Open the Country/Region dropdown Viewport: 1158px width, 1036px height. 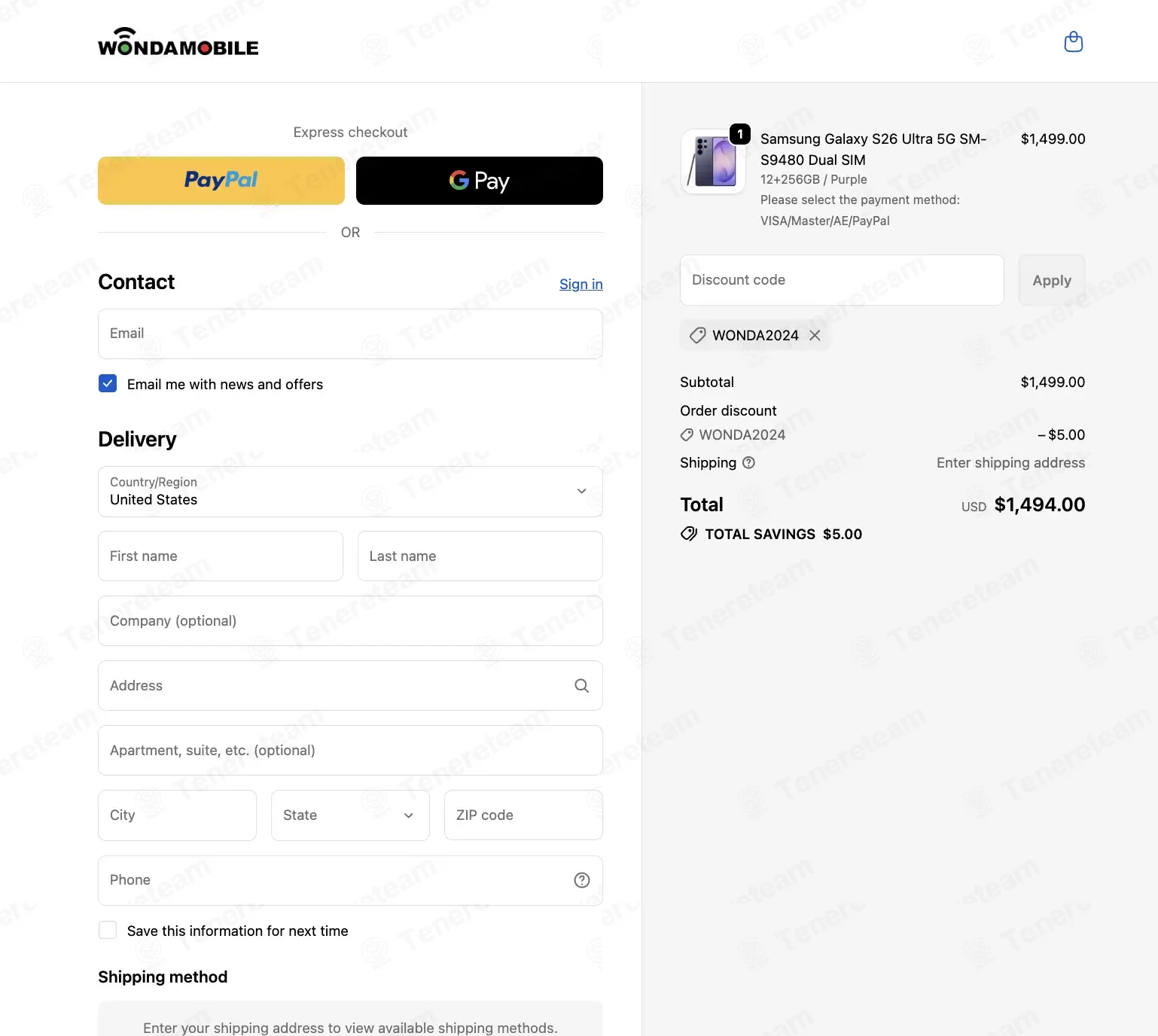(350, 492)
